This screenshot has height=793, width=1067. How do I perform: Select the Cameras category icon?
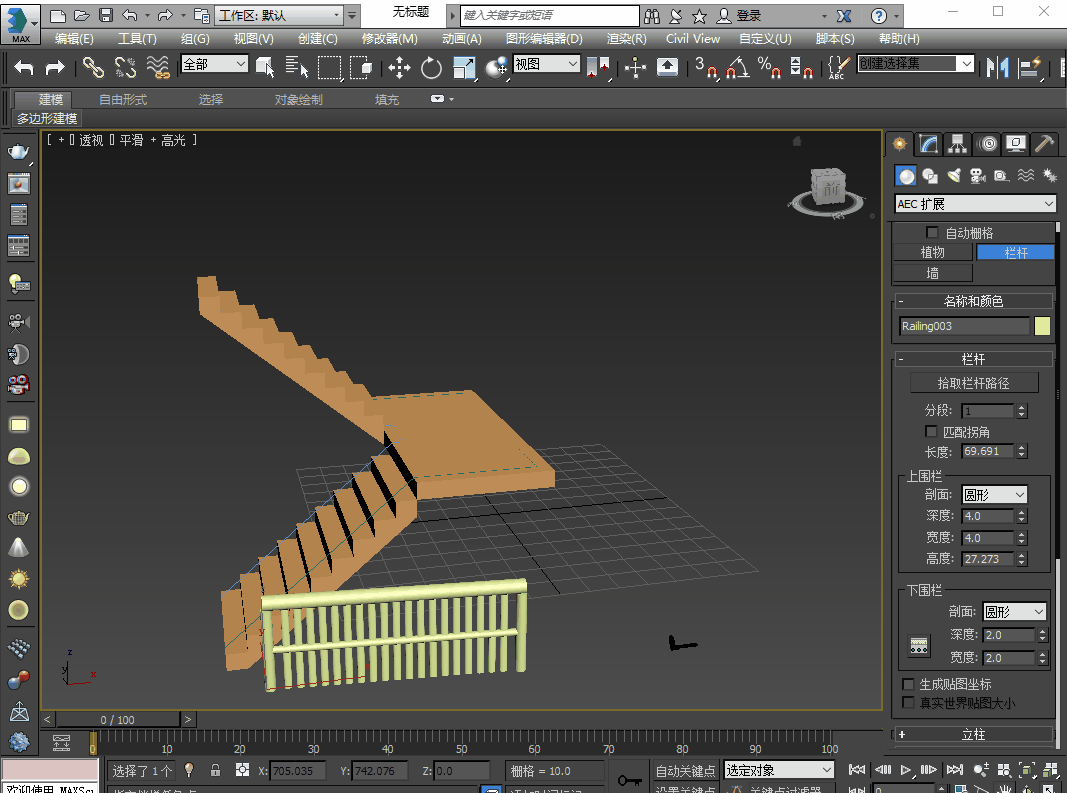pyautogui.click(x=978, y=176)
